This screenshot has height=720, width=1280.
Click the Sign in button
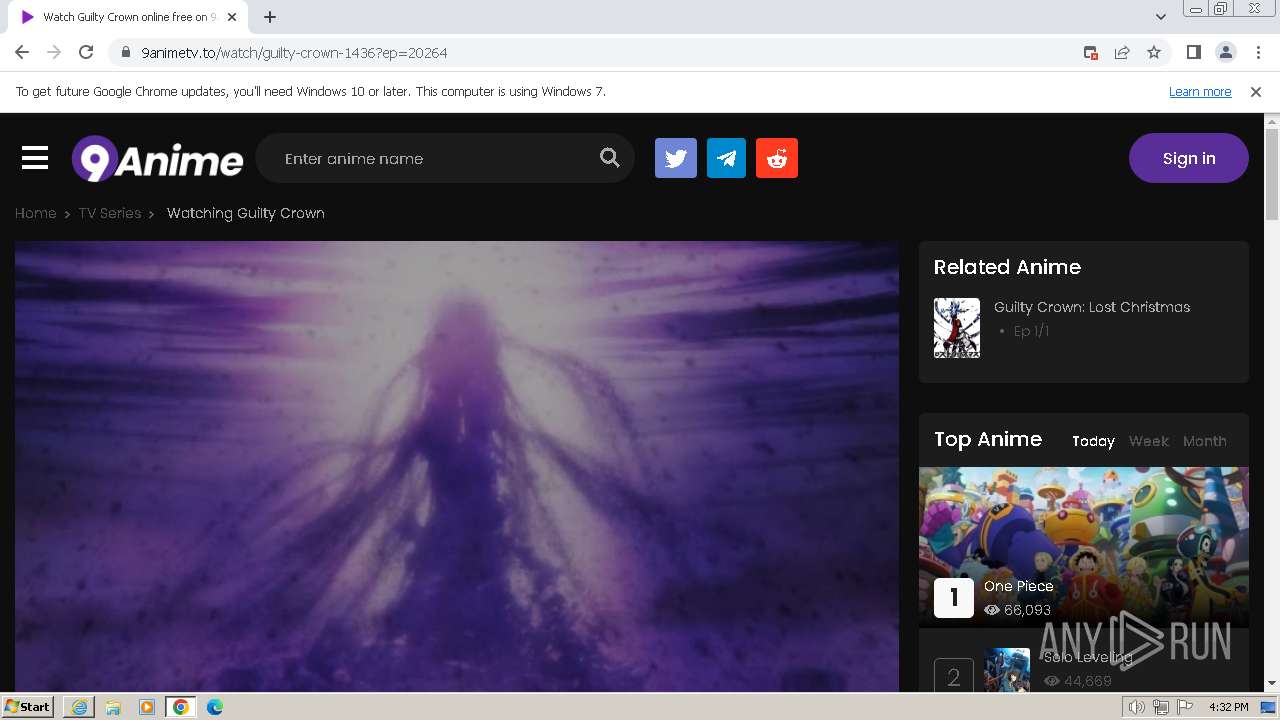point(1189,158)
